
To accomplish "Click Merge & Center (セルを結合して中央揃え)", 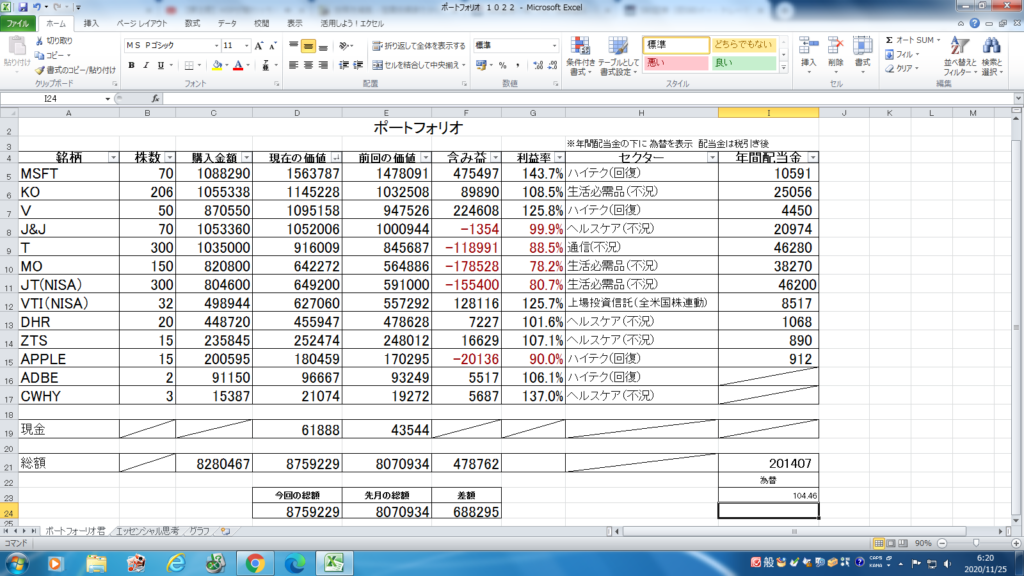I will pyautogui.click(x=419, y=65).
